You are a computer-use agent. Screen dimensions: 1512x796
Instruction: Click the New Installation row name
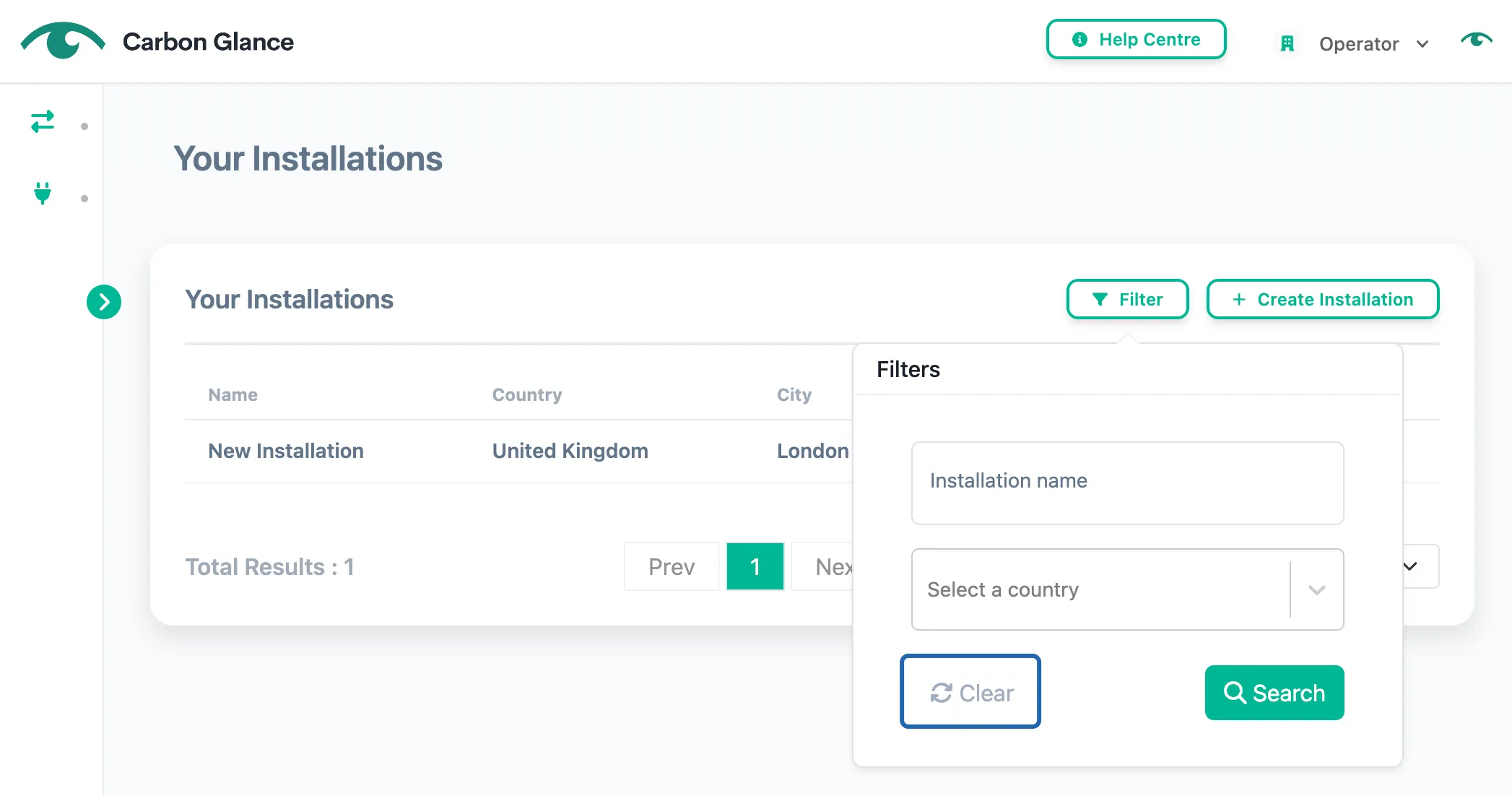[x=286, y=451]
